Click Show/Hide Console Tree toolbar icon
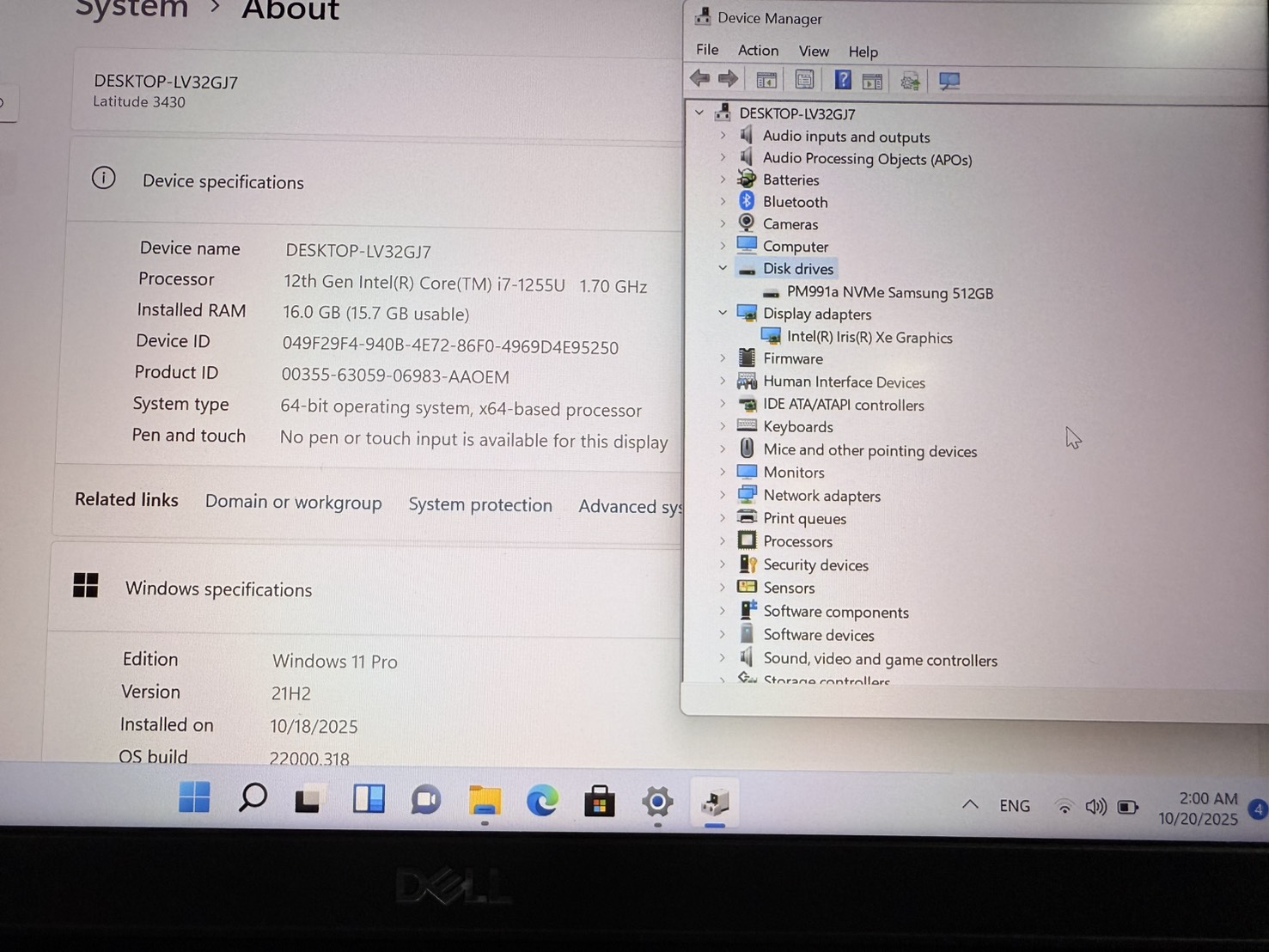 pos(766,81)
